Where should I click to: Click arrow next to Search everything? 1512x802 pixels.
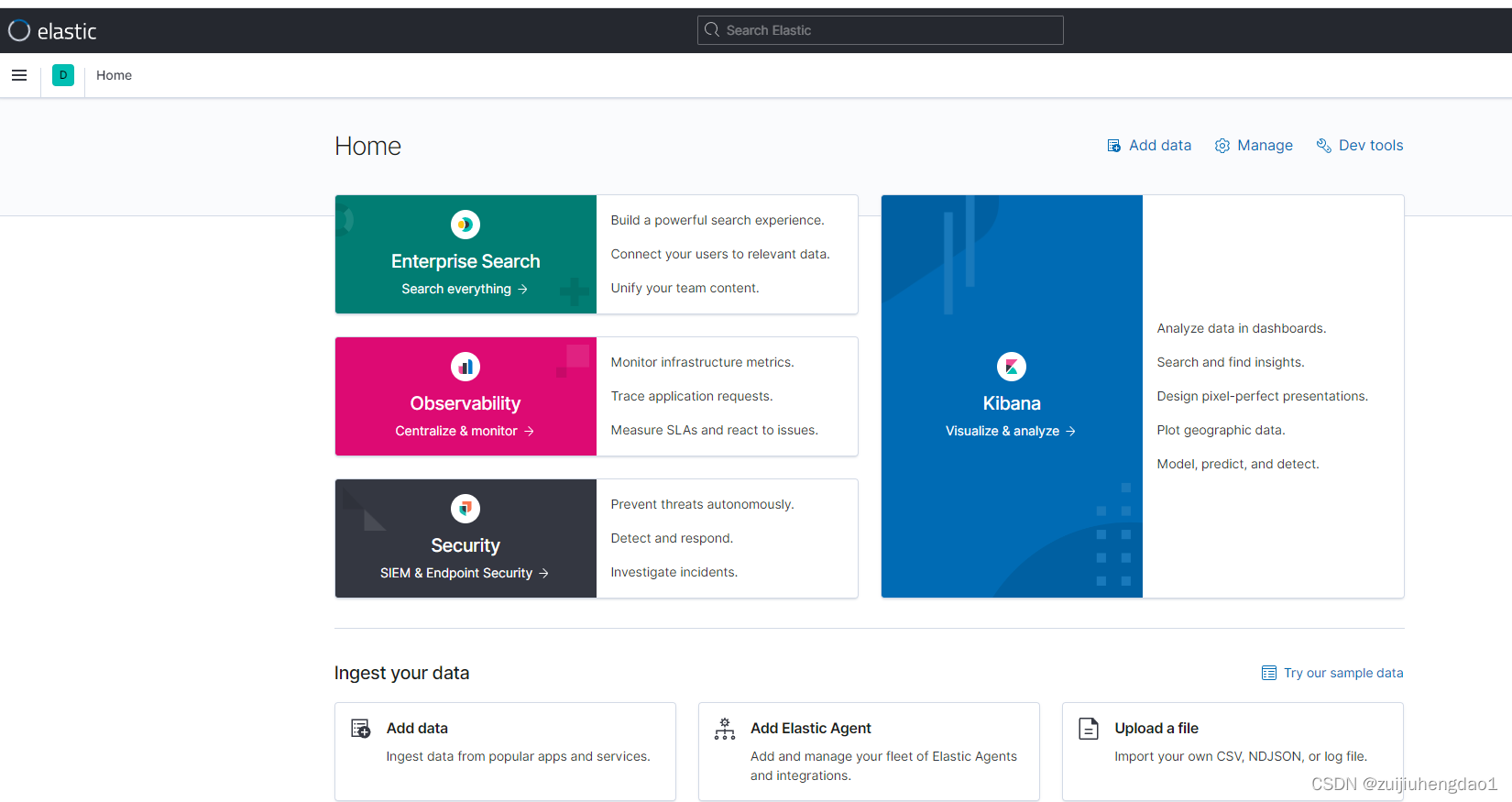point(522,289)
